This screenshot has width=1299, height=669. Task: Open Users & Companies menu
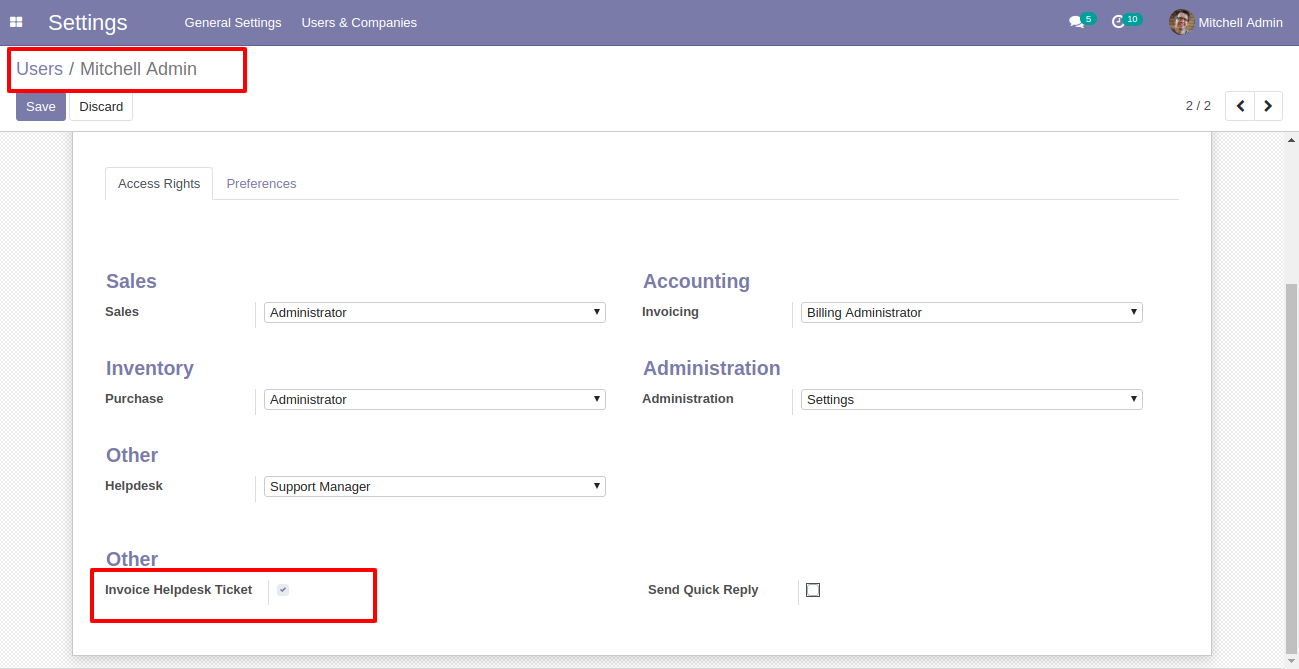(359, 22)
